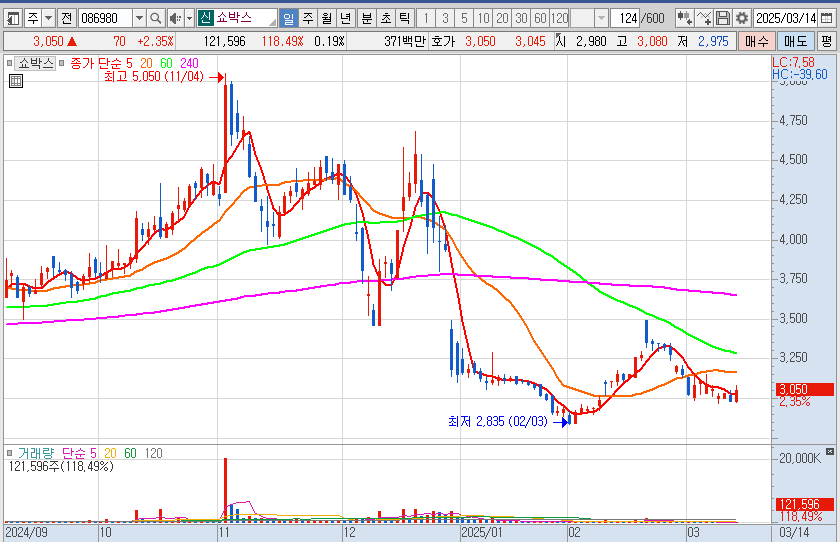Click the speaker sound alert icon
This screenshot has height=542, width=840.
coord(175,19)
